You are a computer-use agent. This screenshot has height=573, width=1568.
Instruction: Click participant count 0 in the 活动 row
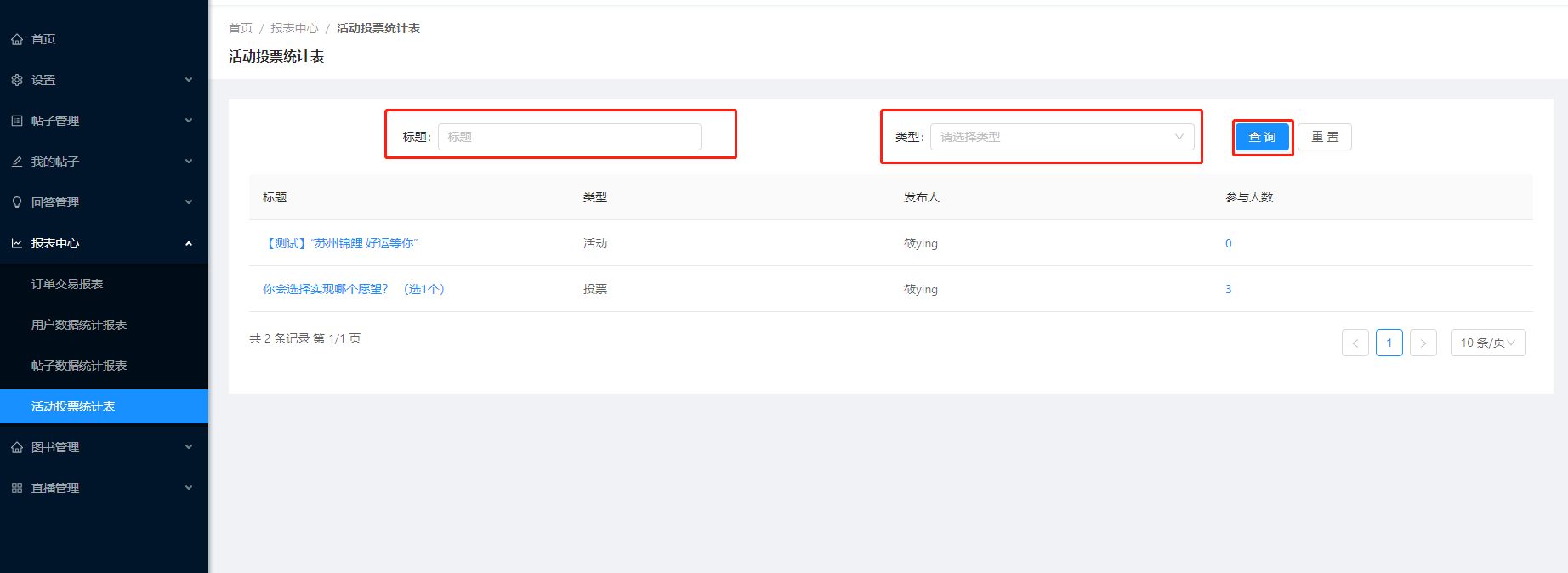tap(1229, 243)
